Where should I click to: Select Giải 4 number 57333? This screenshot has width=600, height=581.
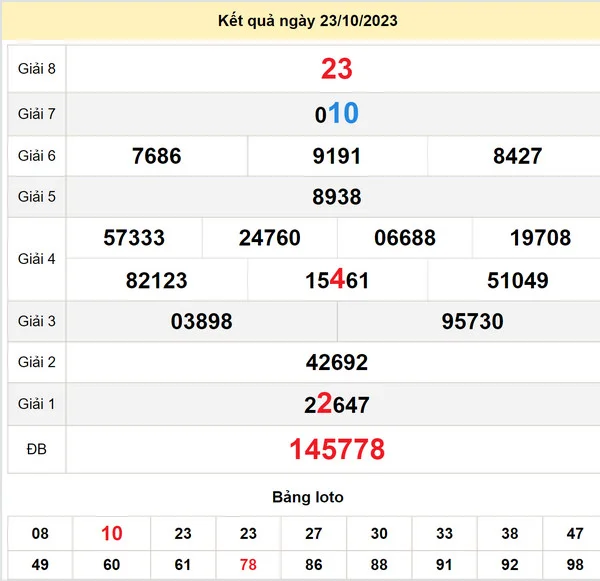(x=134, y=238)
